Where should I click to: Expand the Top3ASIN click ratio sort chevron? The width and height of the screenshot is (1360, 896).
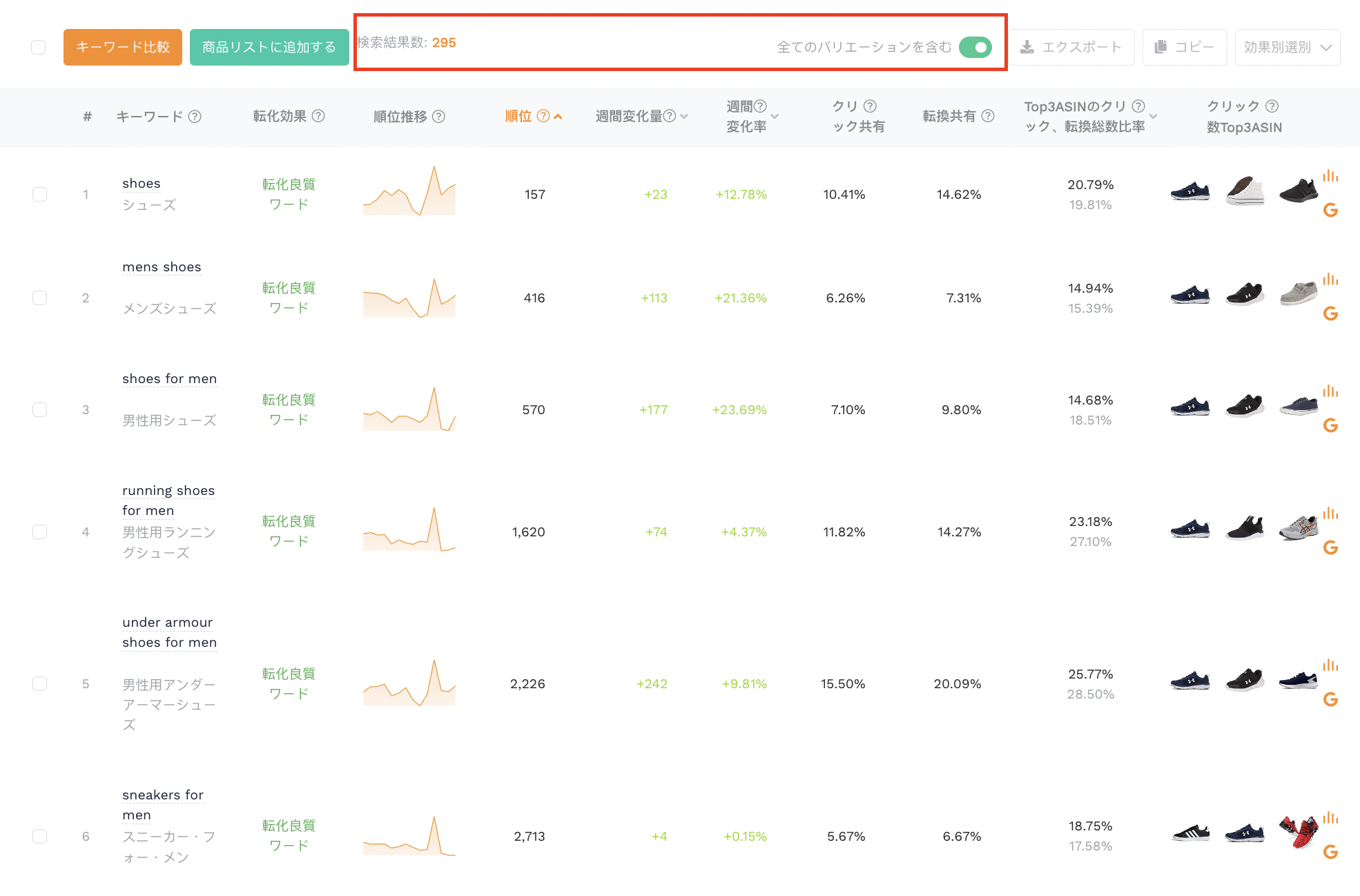tap(1153, 117)
